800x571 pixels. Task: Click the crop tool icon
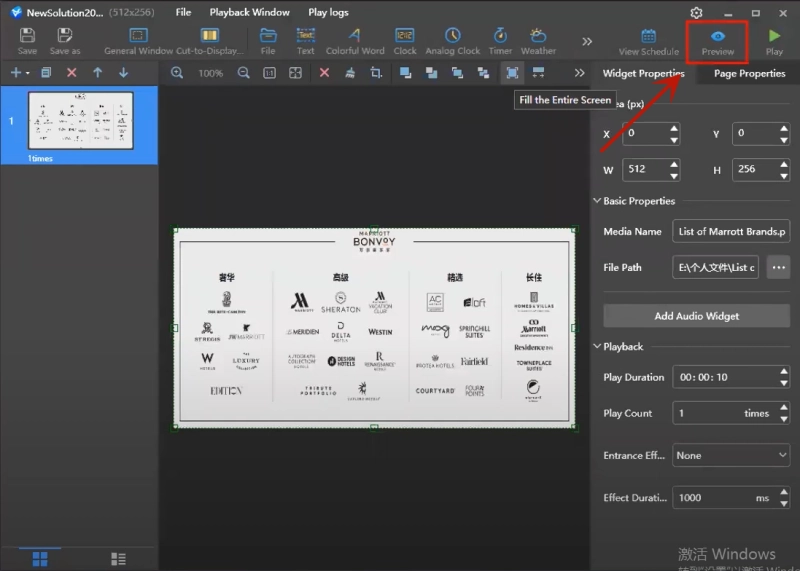point(376,73)
